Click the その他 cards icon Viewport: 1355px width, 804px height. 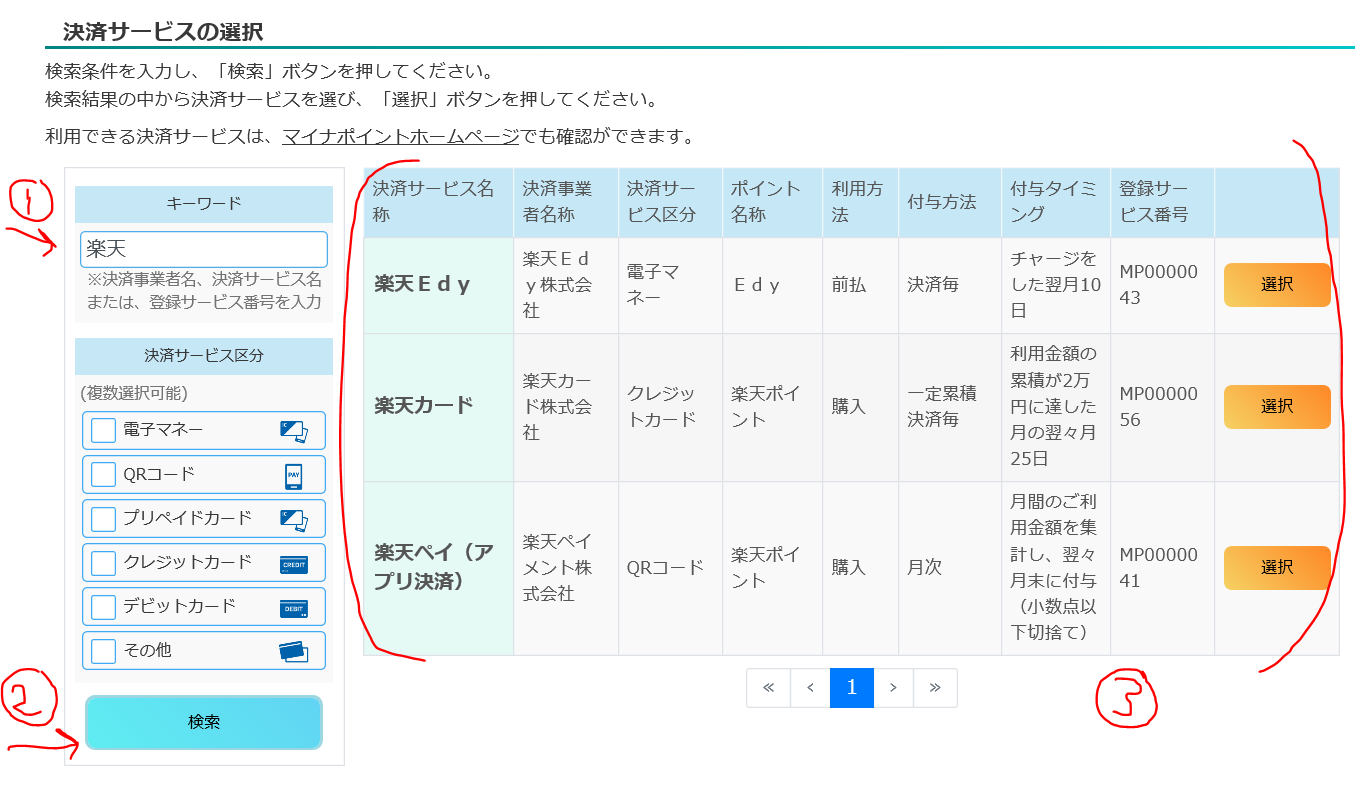click(294, 651)
